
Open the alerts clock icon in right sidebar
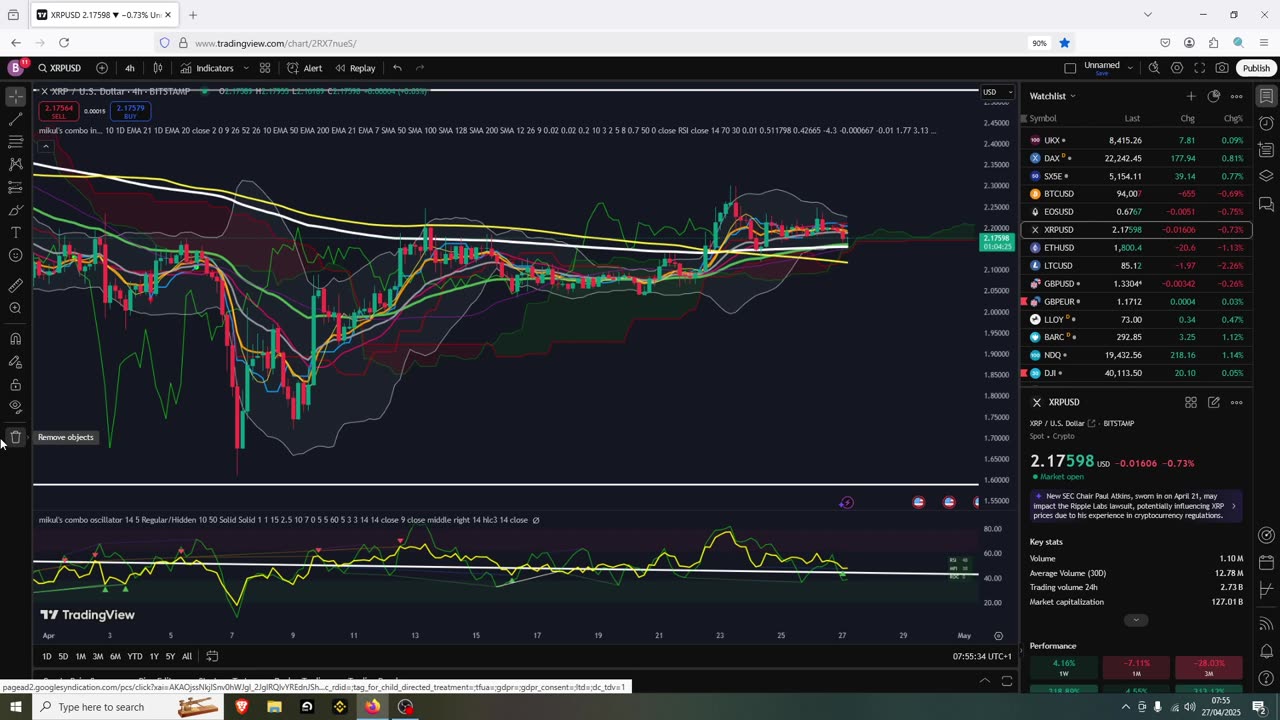(1266, 123)
